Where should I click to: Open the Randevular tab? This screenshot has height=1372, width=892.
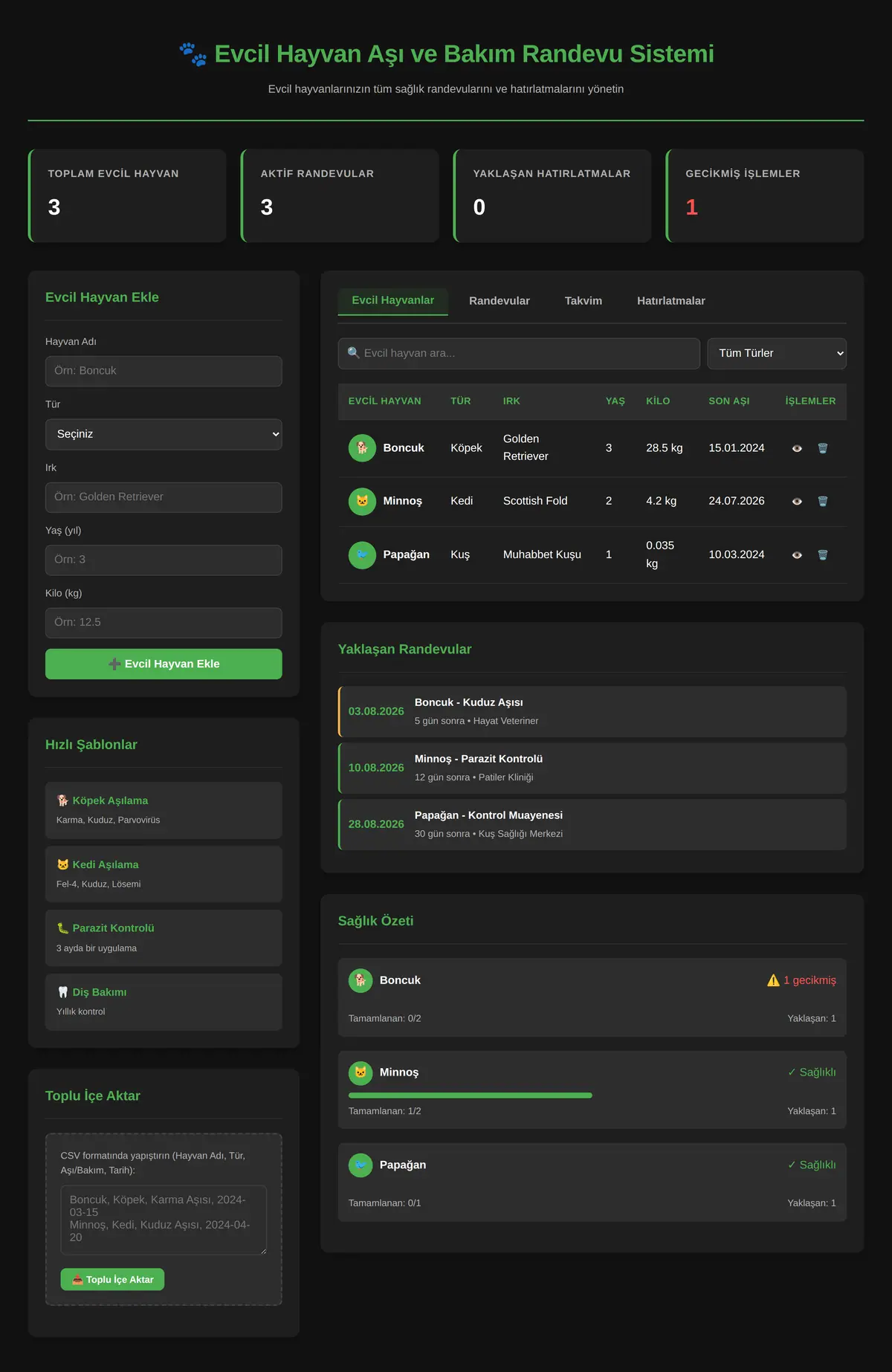500,301
